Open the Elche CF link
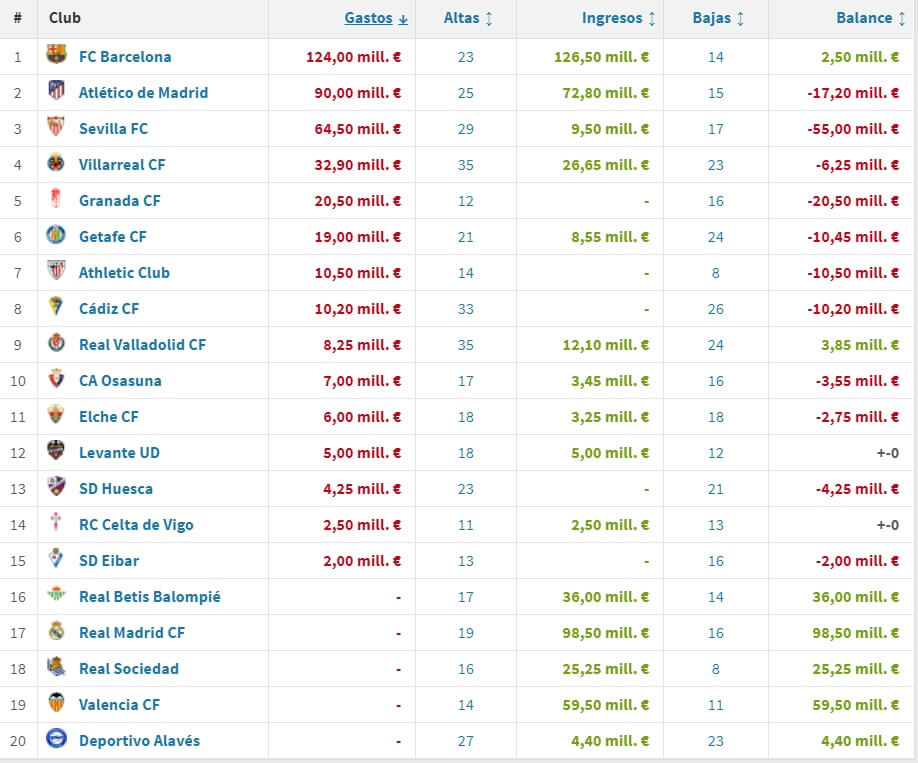Screen dimensions: 918x763 click(109, 417)
